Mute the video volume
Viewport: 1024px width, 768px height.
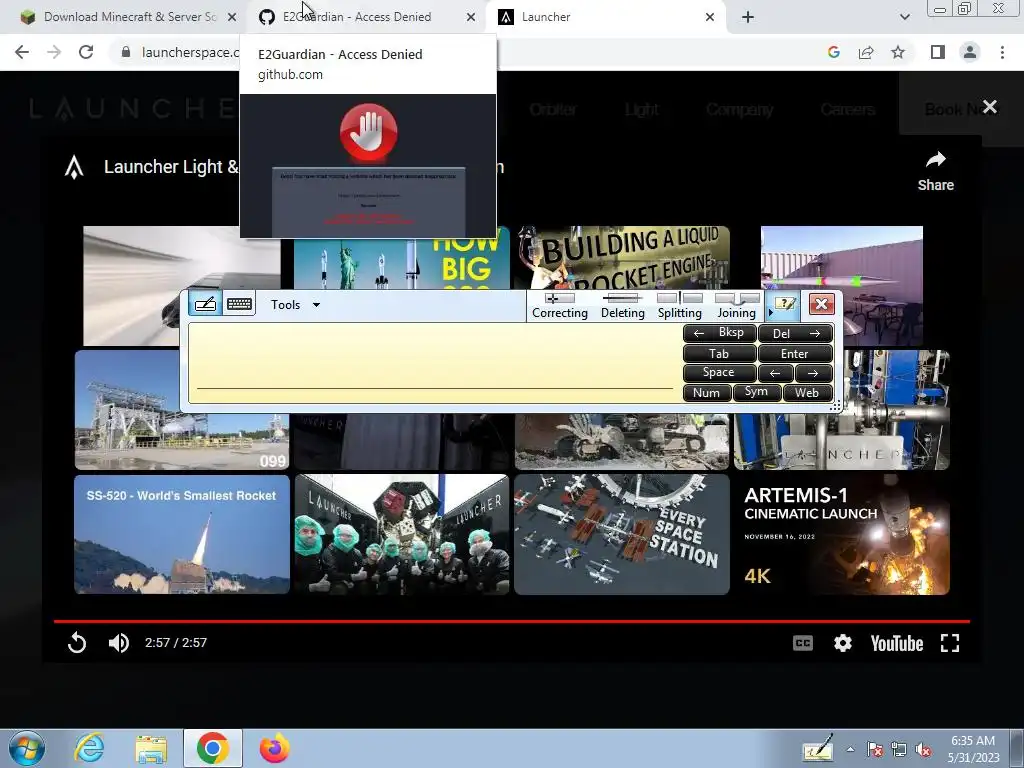point(118,643)
